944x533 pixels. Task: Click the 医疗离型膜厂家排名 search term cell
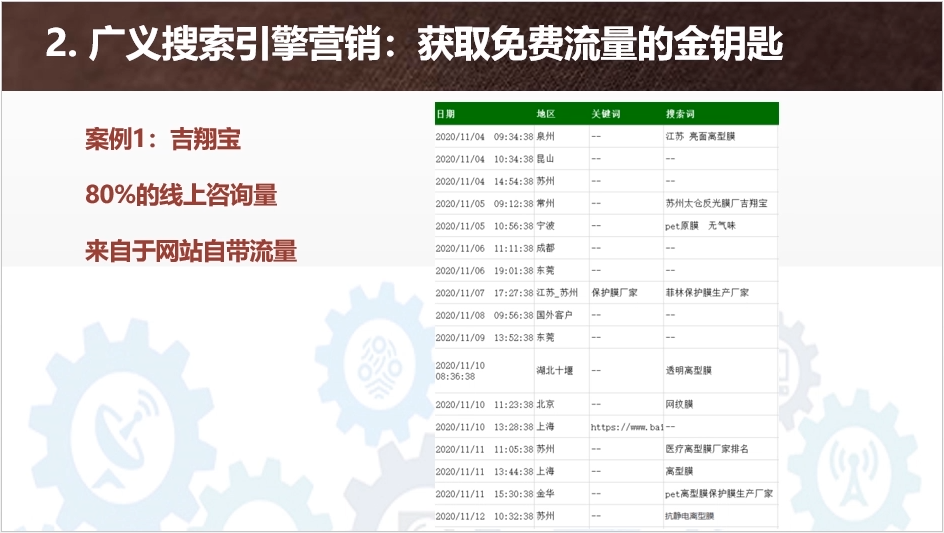[x=706, y=449]
